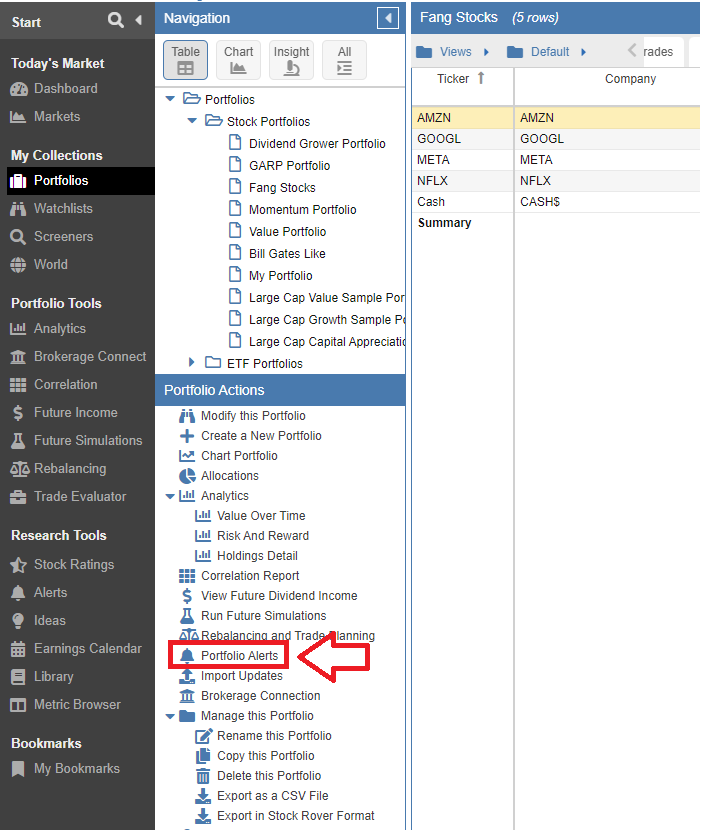The image size is (702, 830).
Task: Switch to the All navigation tab
Action: [x=344, y=60]
